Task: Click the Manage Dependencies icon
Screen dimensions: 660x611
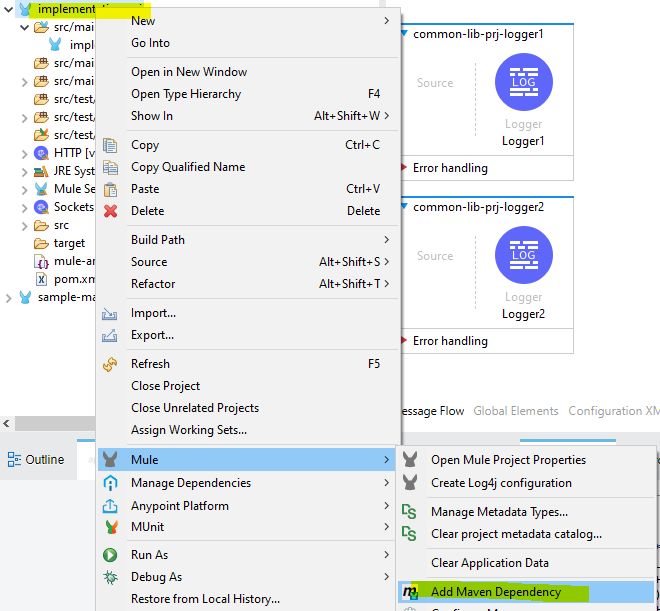Action: tap(110, 483)
